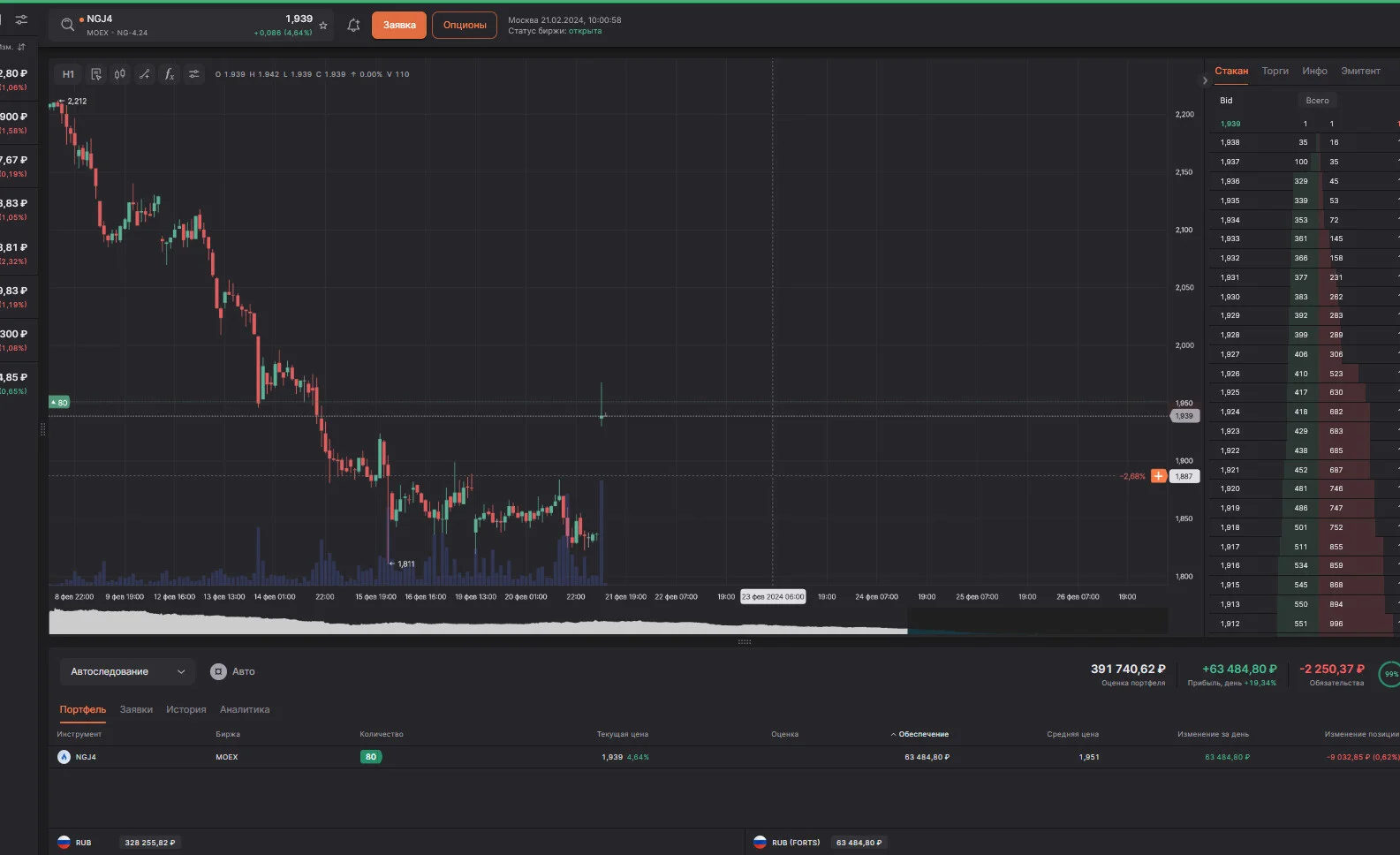Sort watchlist by change arrows icon
Viewport: 1400px width, 855px height.
21,47
